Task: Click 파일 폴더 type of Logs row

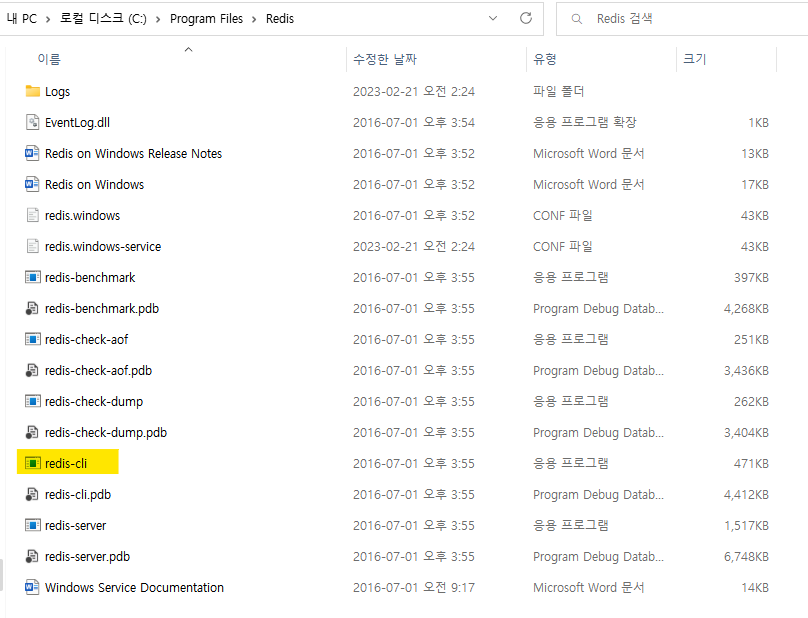Action: pyautogui.click(x=559, y=91)
